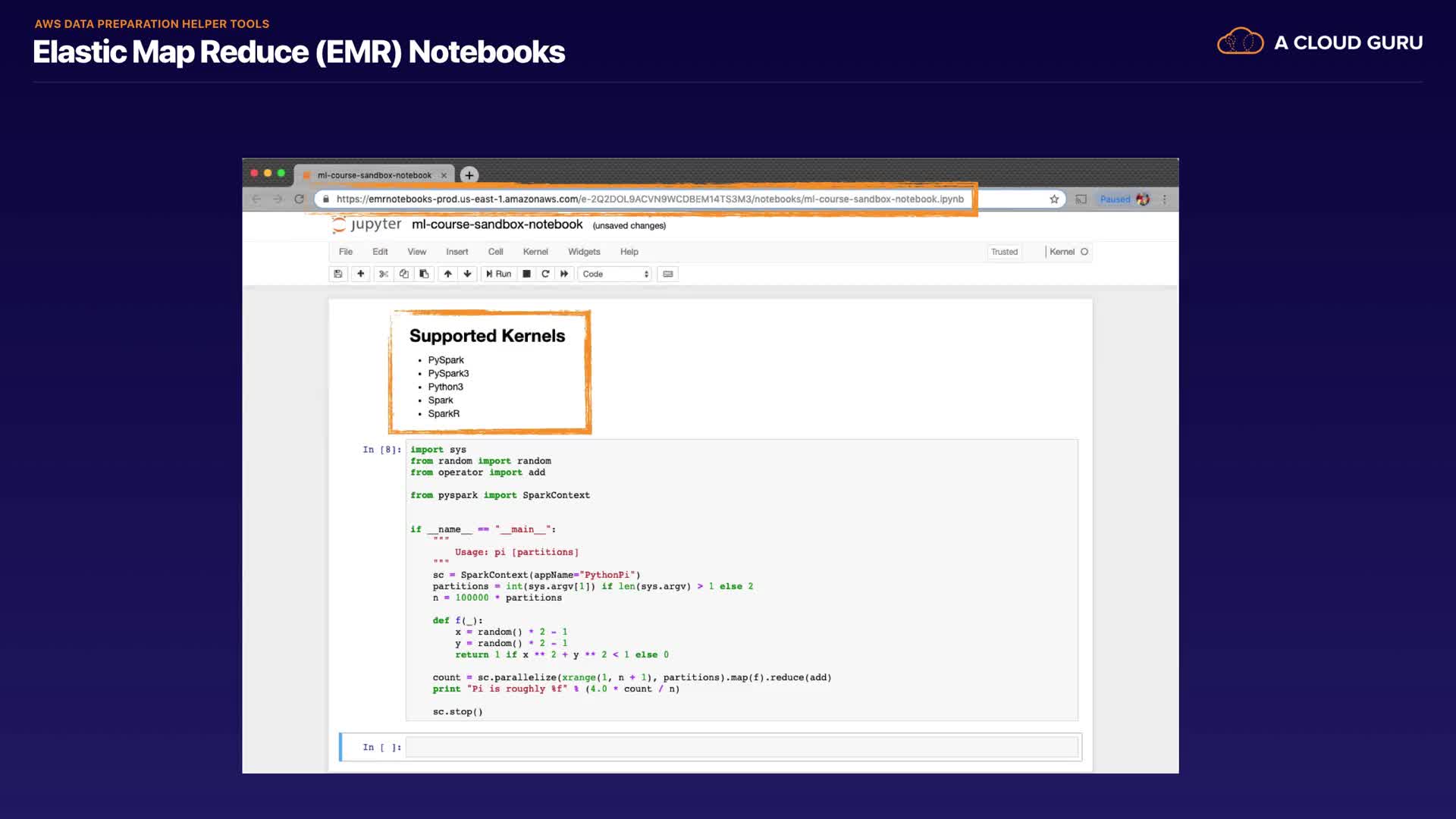1456x819 pixels.
Task: Save the notebook with the floppy icon
Action: 338,274
